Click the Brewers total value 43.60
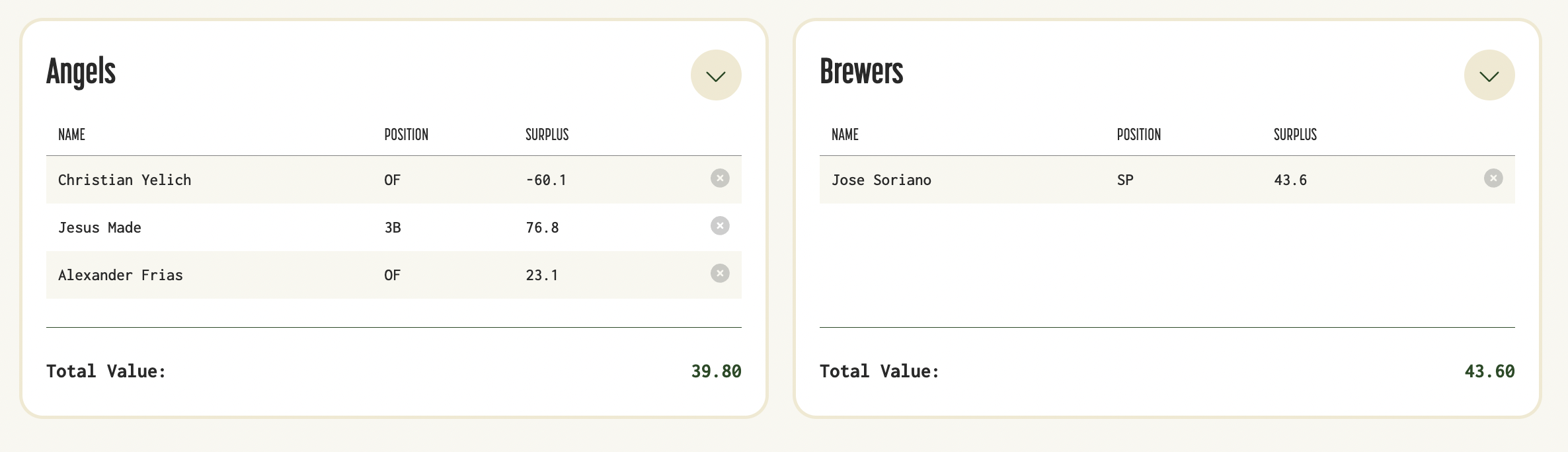Viewport: 1568px width, 452px height. click(1489, 371)
